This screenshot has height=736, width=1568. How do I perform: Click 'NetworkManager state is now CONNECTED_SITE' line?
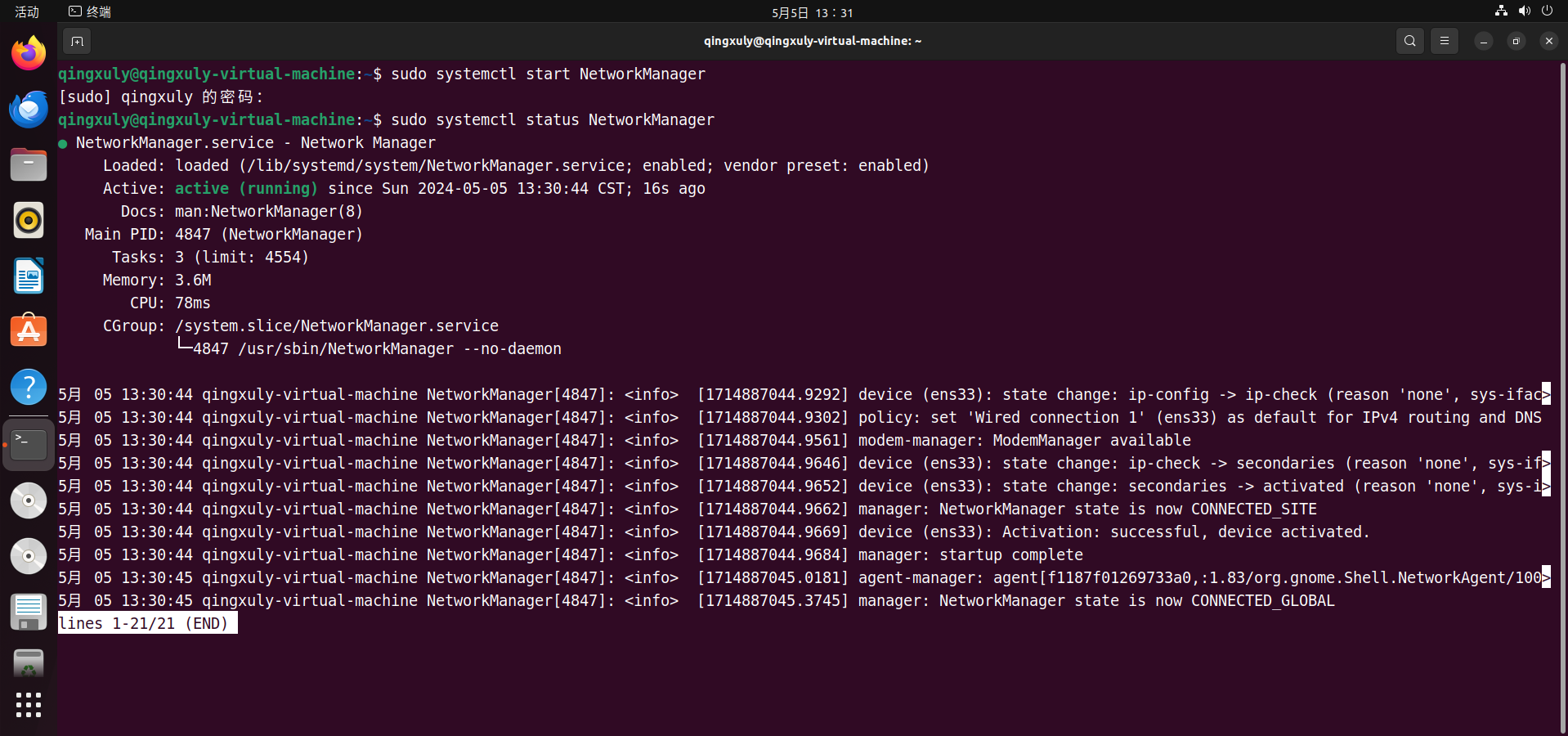pyautogui.click(x=1128, y=509)
